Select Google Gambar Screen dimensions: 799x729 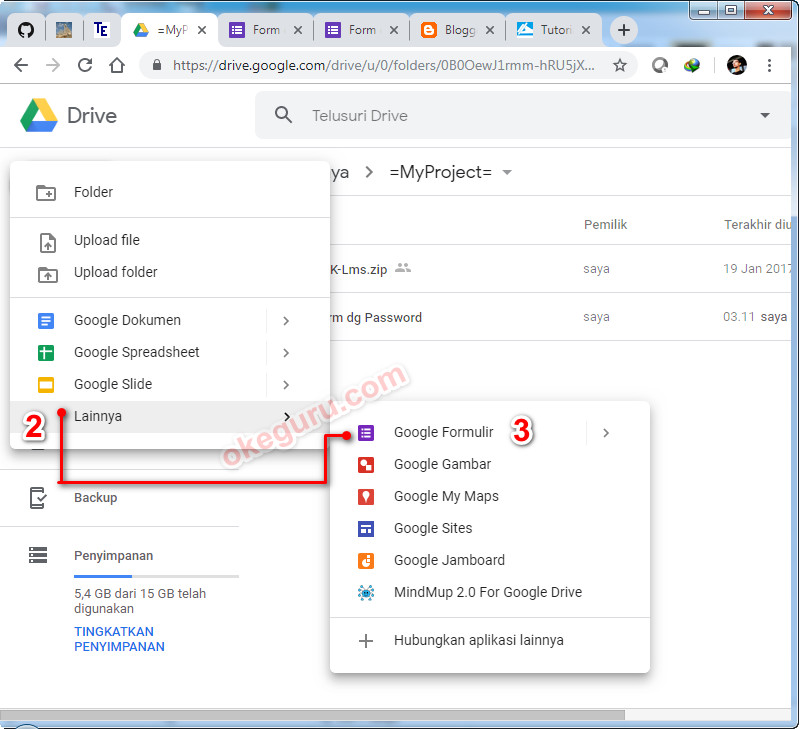490,465
